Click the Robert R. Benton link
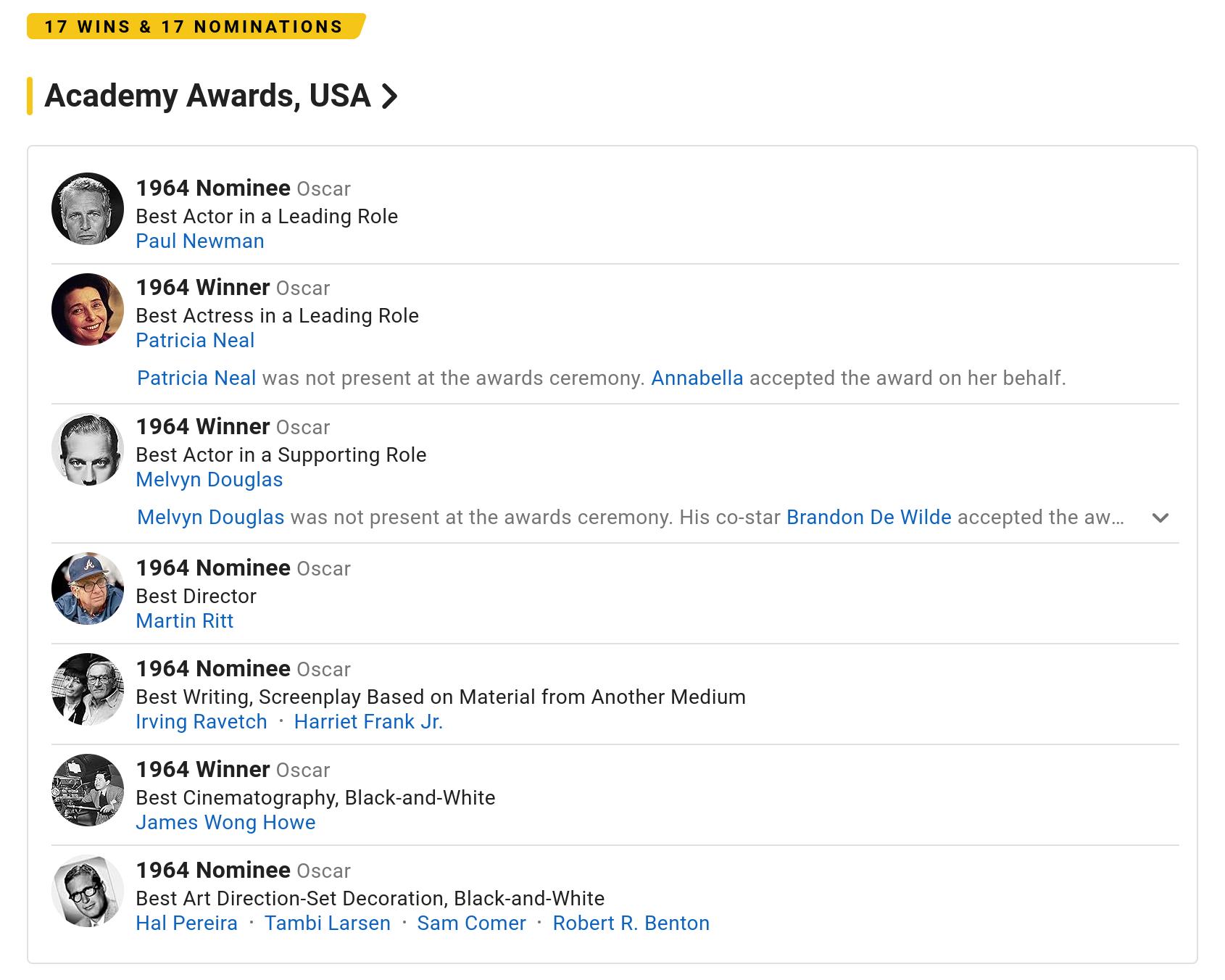This screenshot has width=1225, height=980. click(631, 923)
